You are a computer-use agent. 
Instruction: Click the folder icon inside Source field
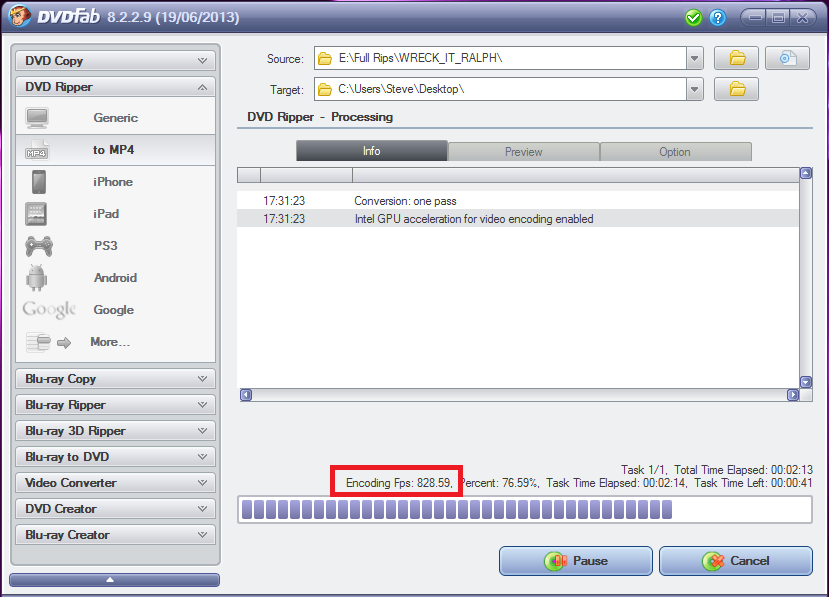(325, 58)
